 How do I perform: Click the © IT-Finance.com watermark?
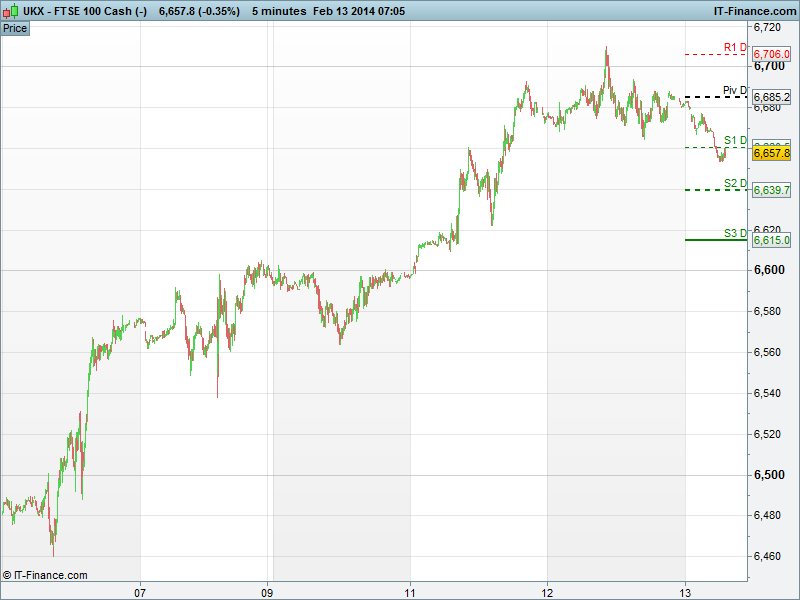click(x=45, y=575)
